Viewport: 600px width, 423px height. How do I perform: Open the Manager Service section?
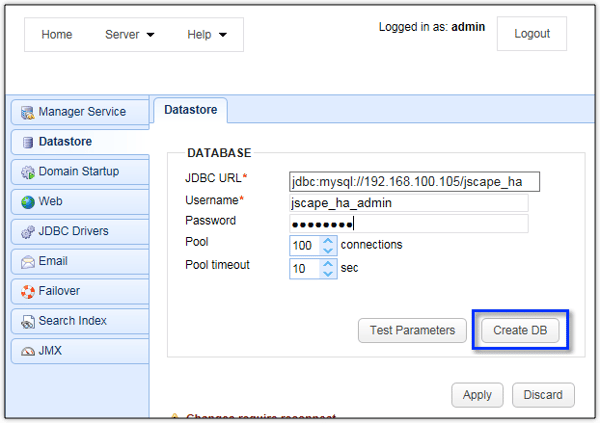click(x=80, y=112)
